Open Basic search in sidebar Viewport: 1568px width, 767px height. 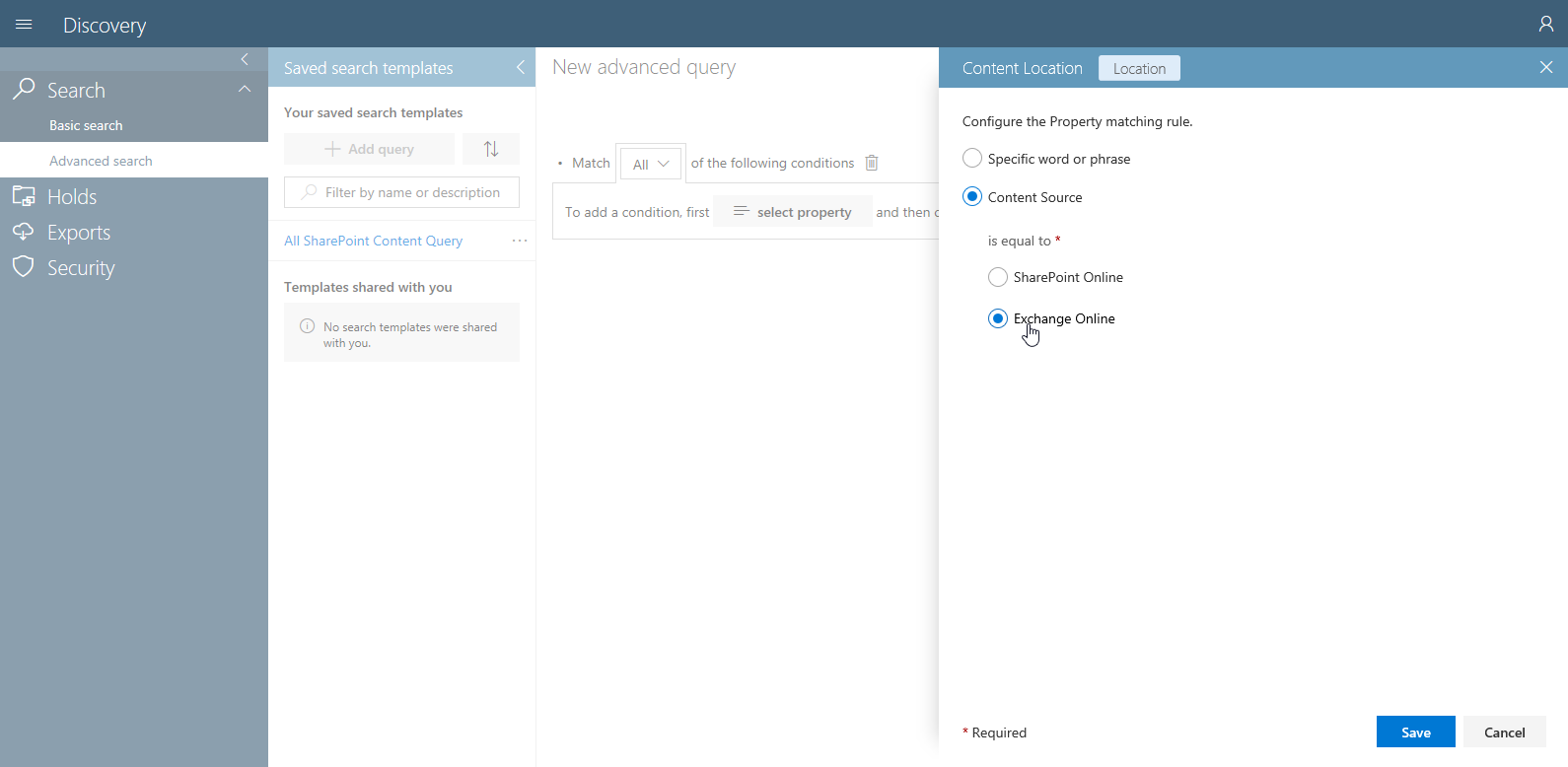point(86,125)
